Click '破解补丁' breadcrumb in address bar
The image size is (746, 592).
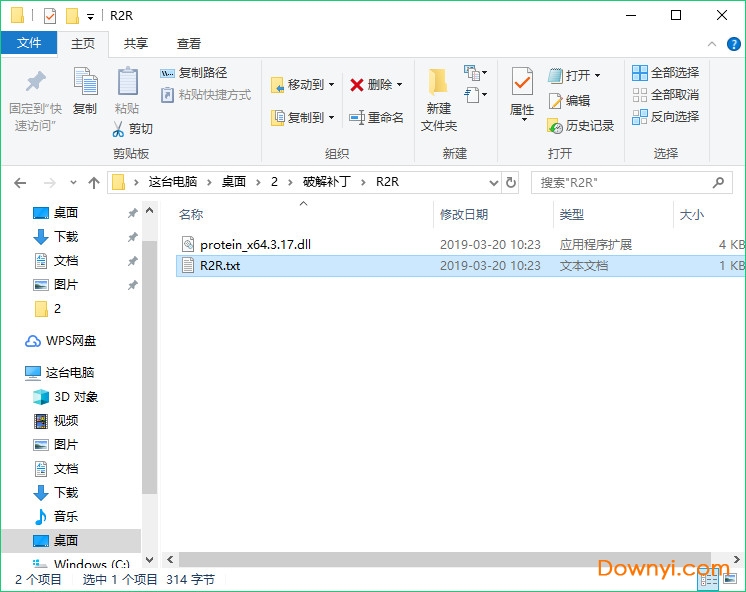(x=327, y=182)
